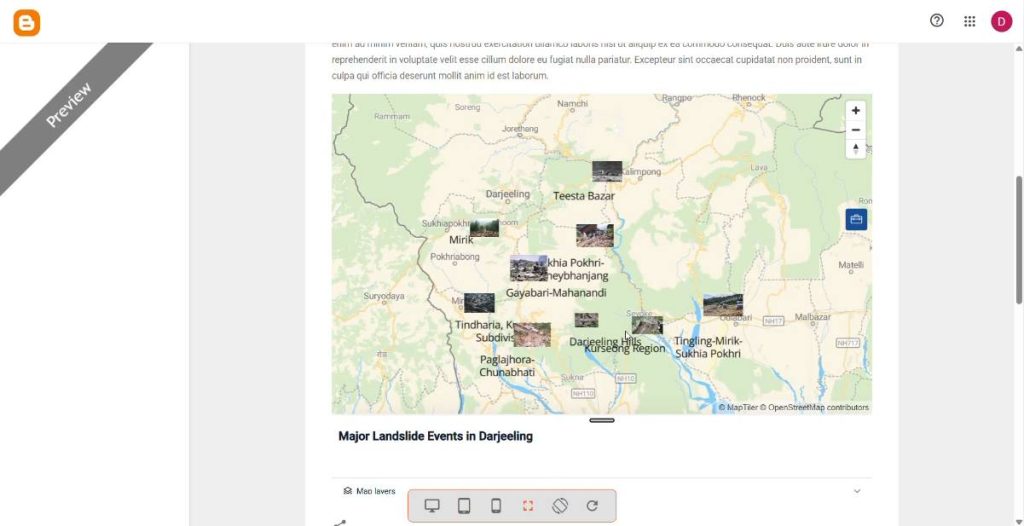Click the Teesta Bazar map label
1024x526 pixels.
point(584,196)
